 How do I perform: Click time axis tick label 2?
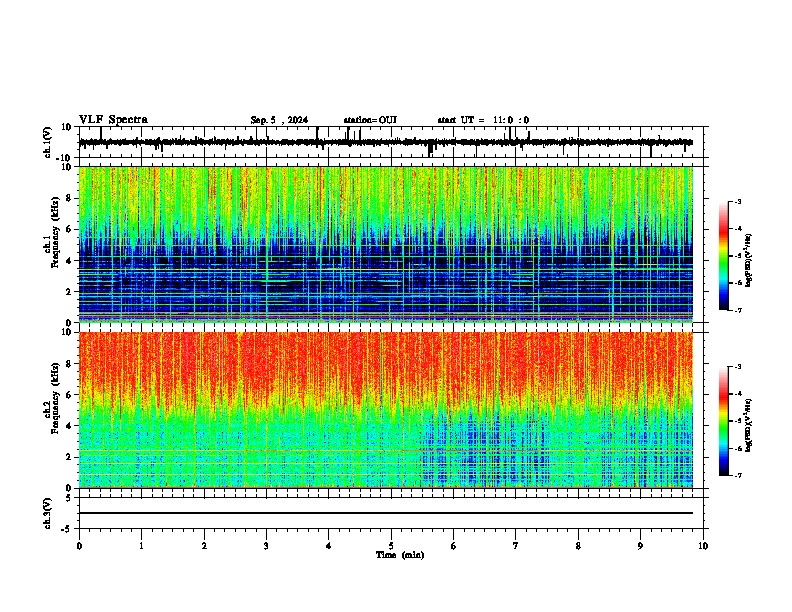click(x=204, y=546)
